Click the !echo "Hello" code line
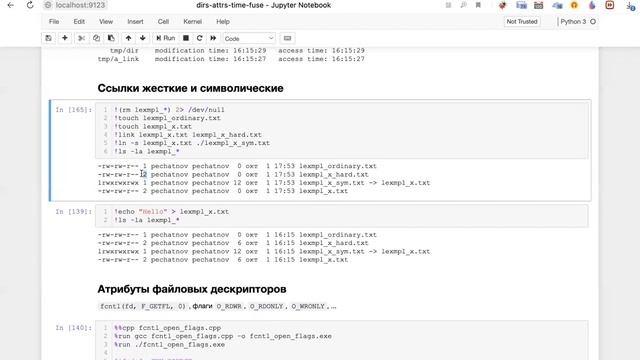 point(171,211)
